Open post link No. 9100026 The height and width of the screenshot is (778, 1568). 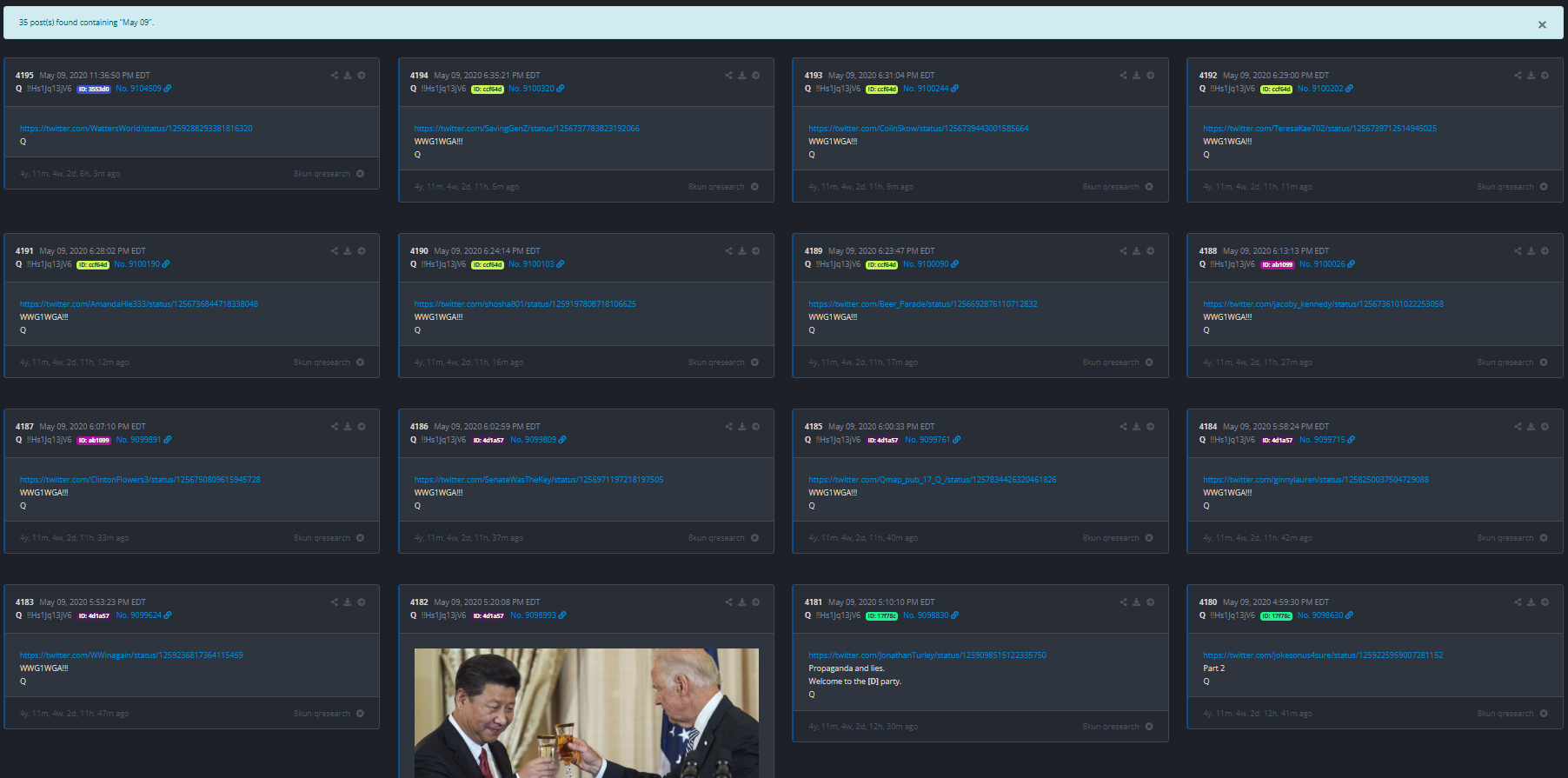[1327, 264]
